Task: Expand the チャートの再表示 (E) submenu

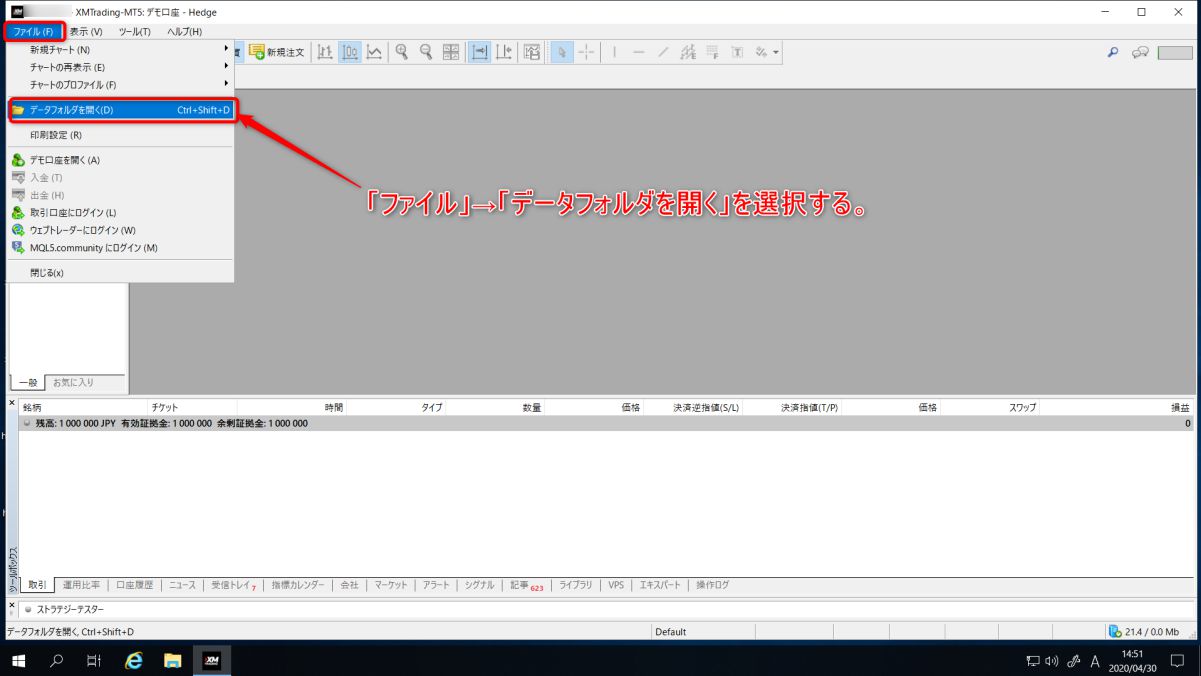Action: pos(121,67)
